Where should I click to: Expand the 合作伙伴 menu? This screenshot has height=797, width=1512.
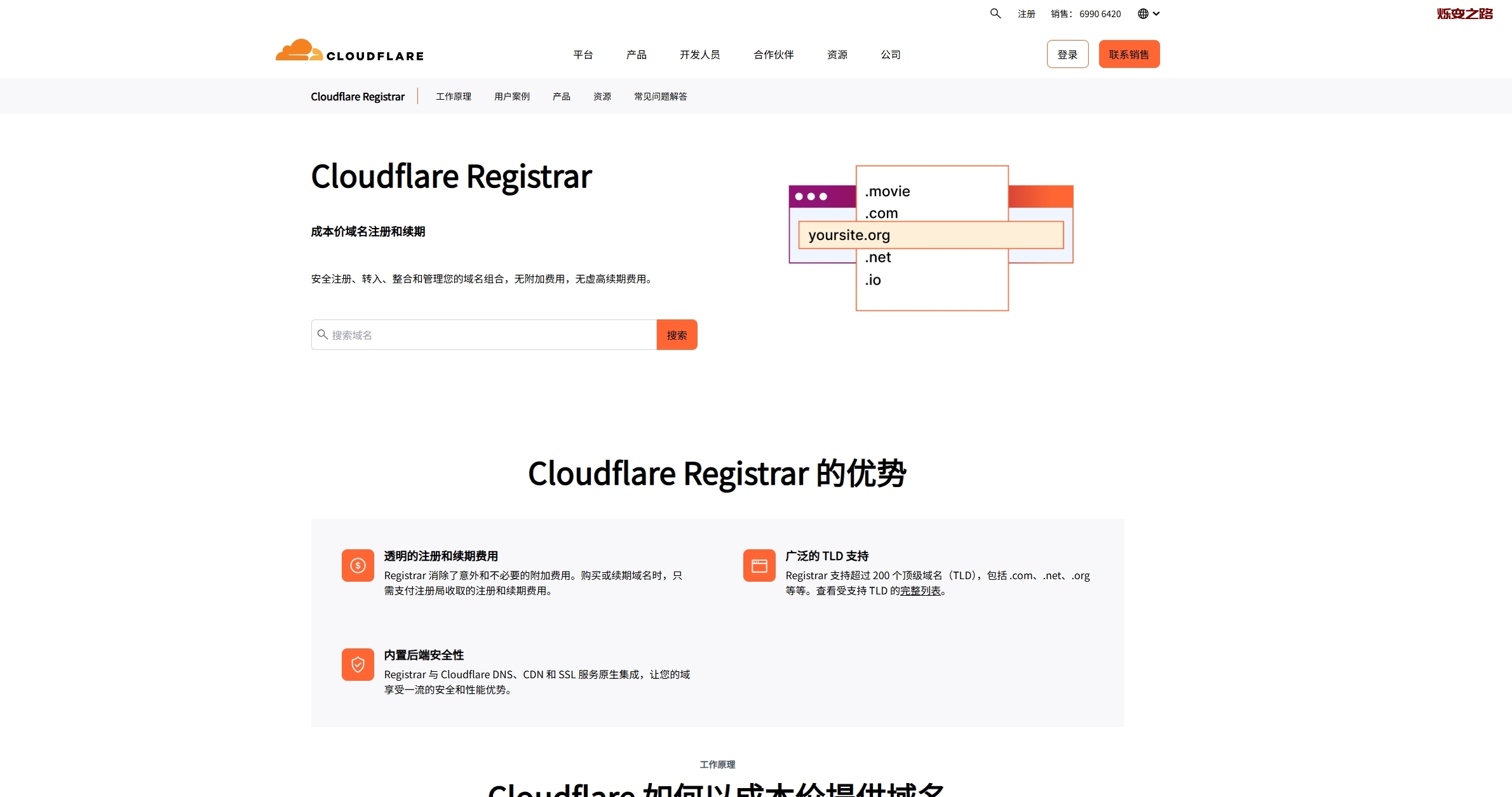773,55
